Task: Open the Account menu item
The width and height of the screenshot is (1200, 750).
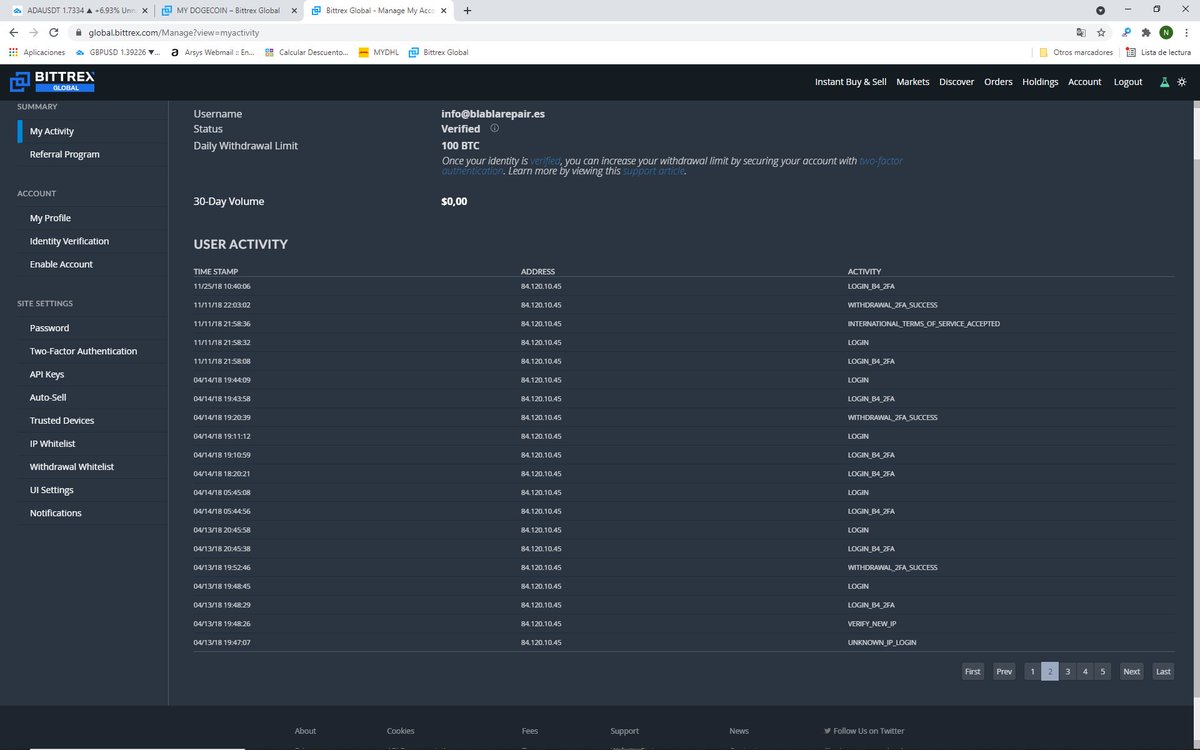Action: coord(1085,82)
